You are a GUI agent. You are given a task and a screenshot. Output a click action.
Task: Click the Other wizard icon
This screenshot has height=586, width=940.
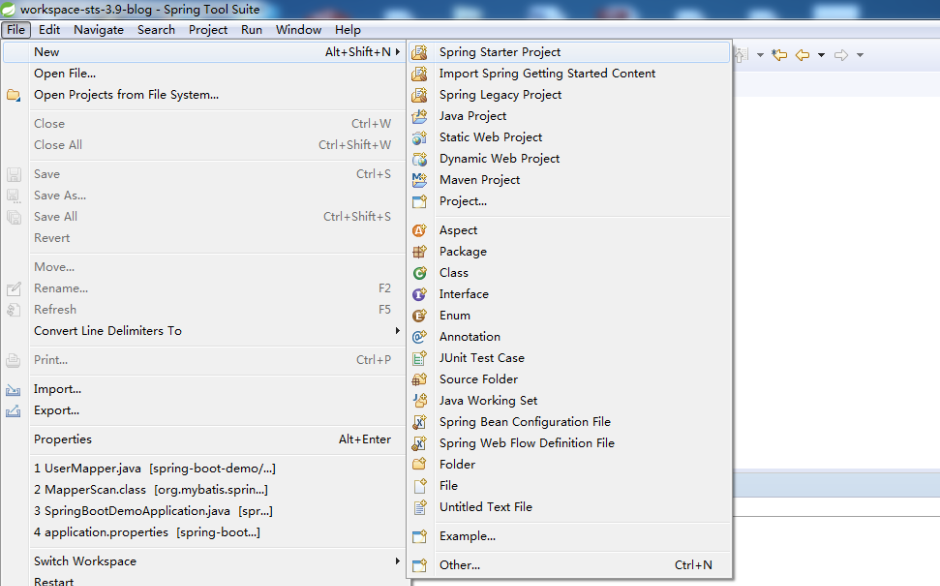[x=420, y=565]
